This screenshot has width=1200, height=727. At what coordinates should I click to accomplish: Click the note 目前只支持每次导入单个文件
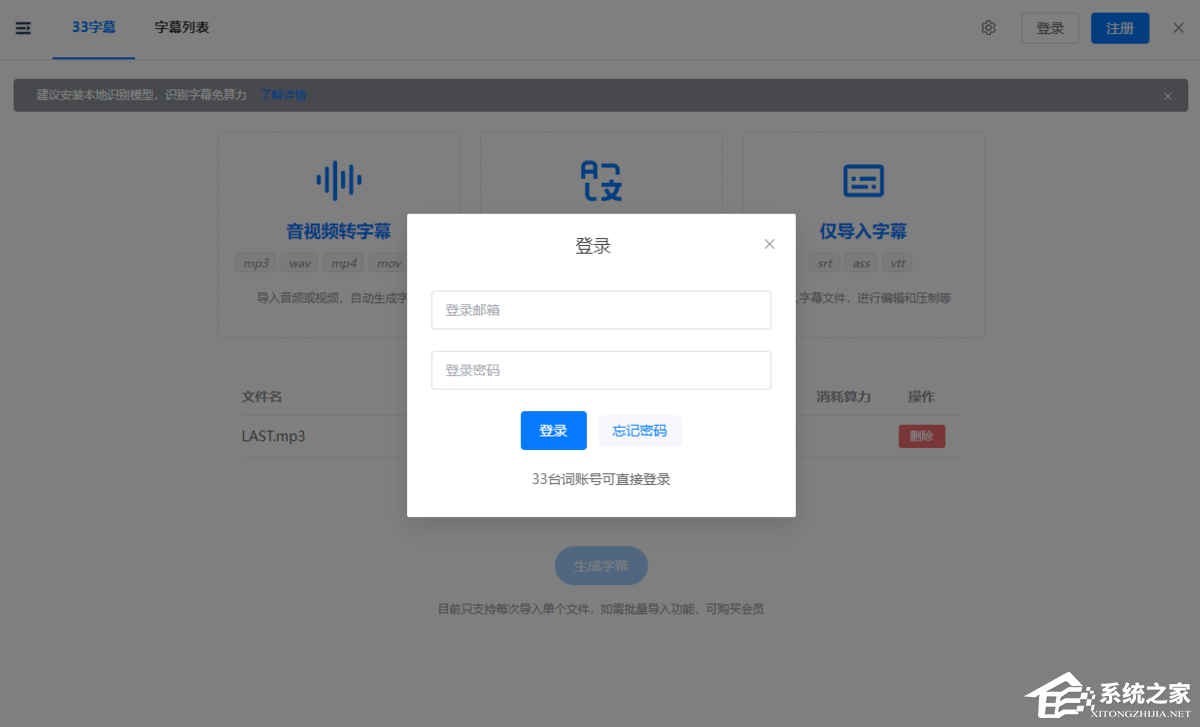click(x=516, y=608)
